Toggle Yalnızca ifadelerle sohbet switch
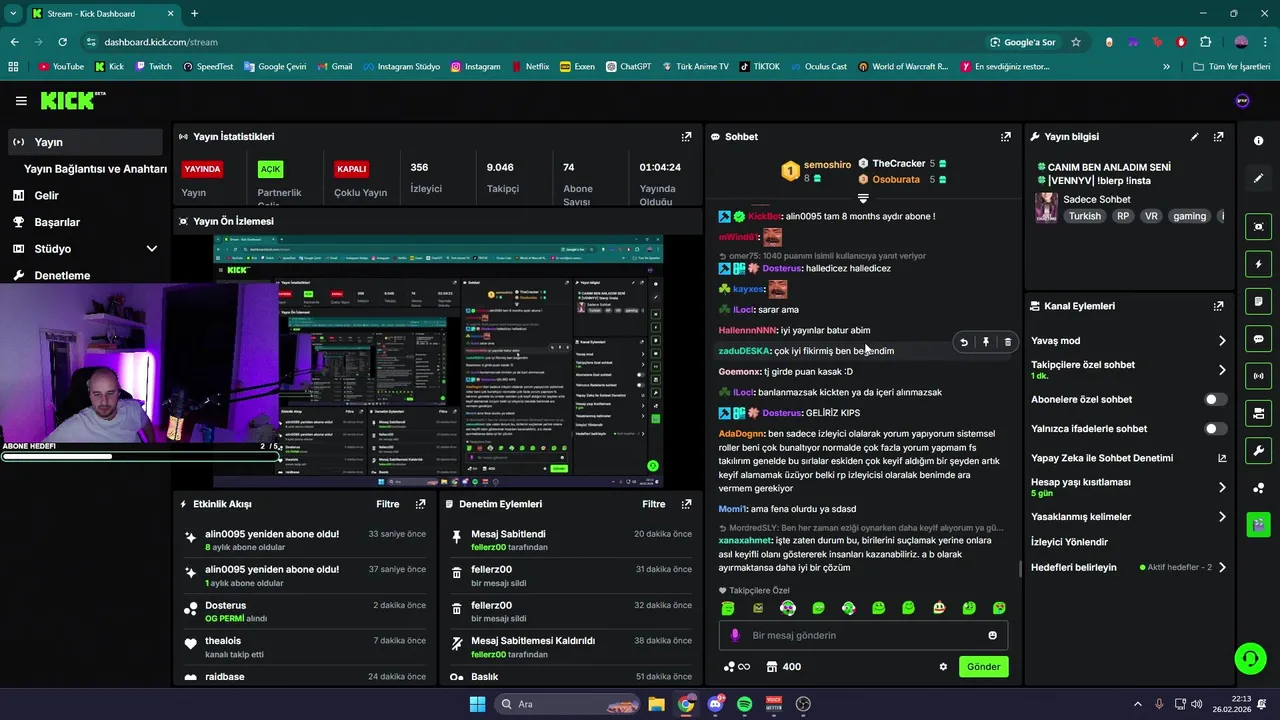The height and width of the screenshot is (720, 1280). tap(1215, 429)
